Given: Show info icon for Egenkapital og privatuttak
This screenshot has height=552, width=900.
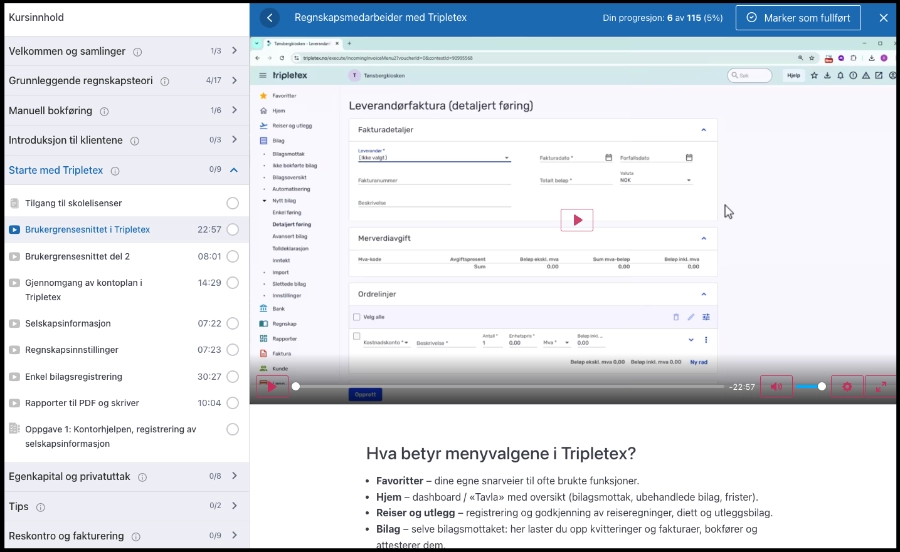Looking at the screenshot, I should click(x=139, y=477).
